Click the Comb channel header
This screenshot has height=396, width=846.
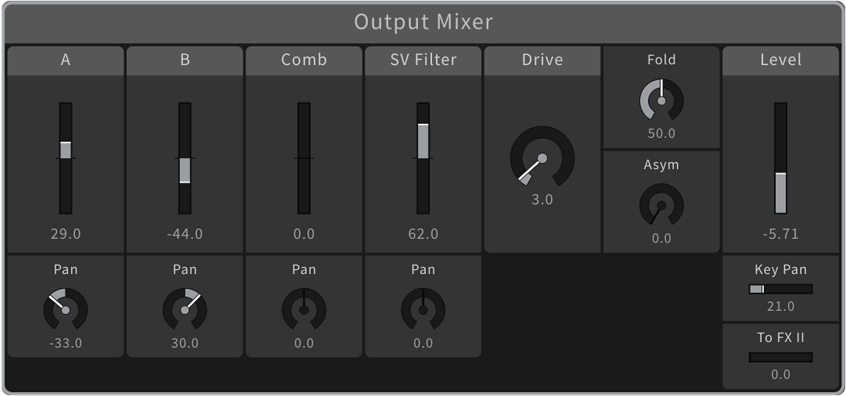point(304,60)
